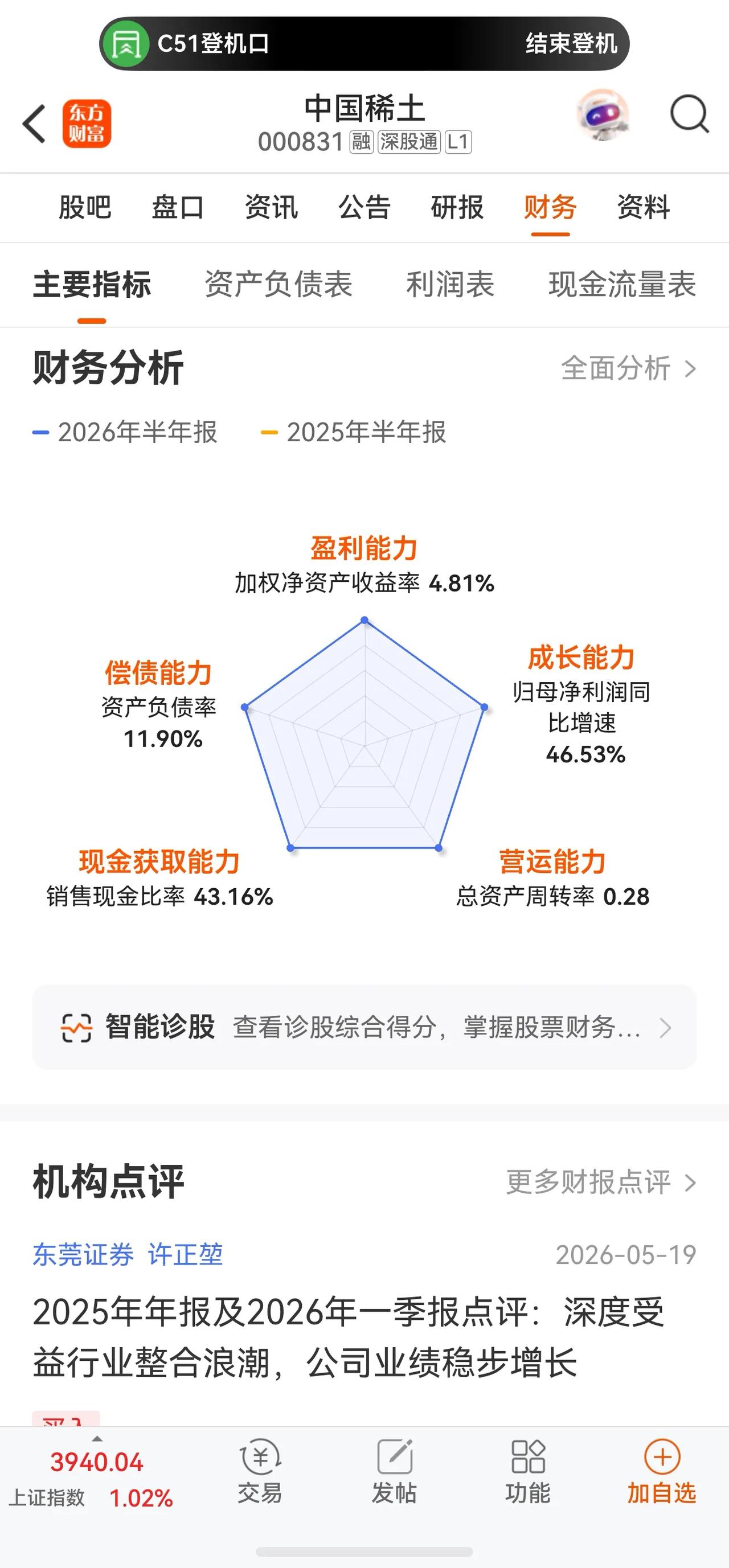Tap the back arrow icon
Screen dimensions: 729x1568
pos(34,124)
